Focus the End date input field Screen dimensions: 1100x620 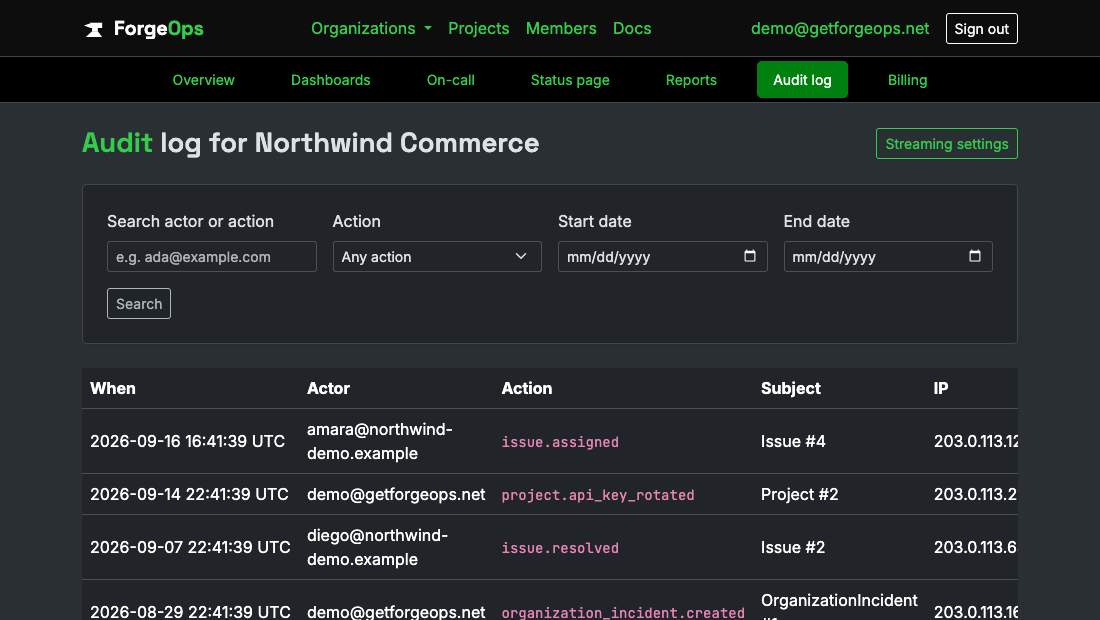pyautogui.click(x=888, y=257)
